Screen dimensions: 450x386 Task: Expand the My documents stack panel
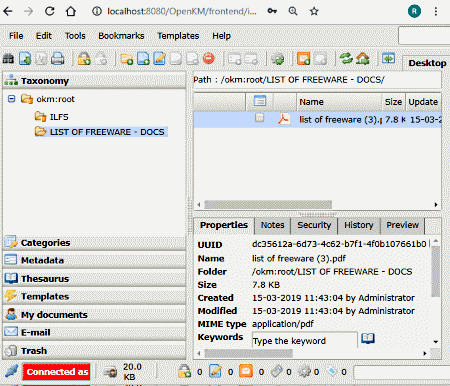(94, 314)
